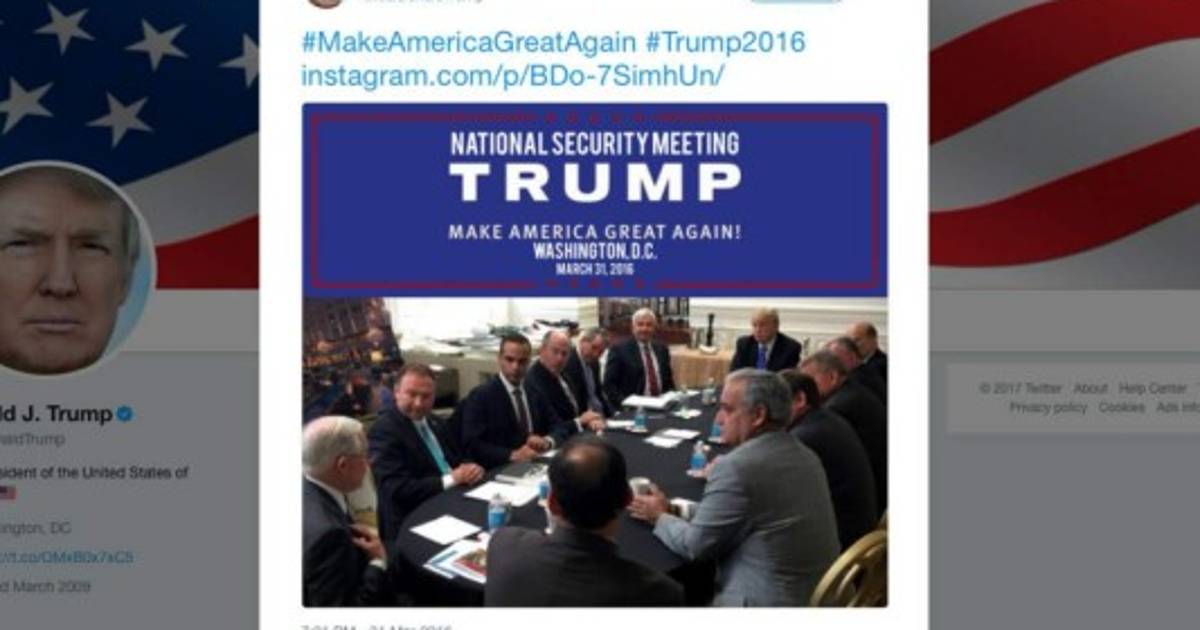Open the #MakeAmericaGreatAgain hashtag
1200x630 pixels.
(x=468, y=43)
